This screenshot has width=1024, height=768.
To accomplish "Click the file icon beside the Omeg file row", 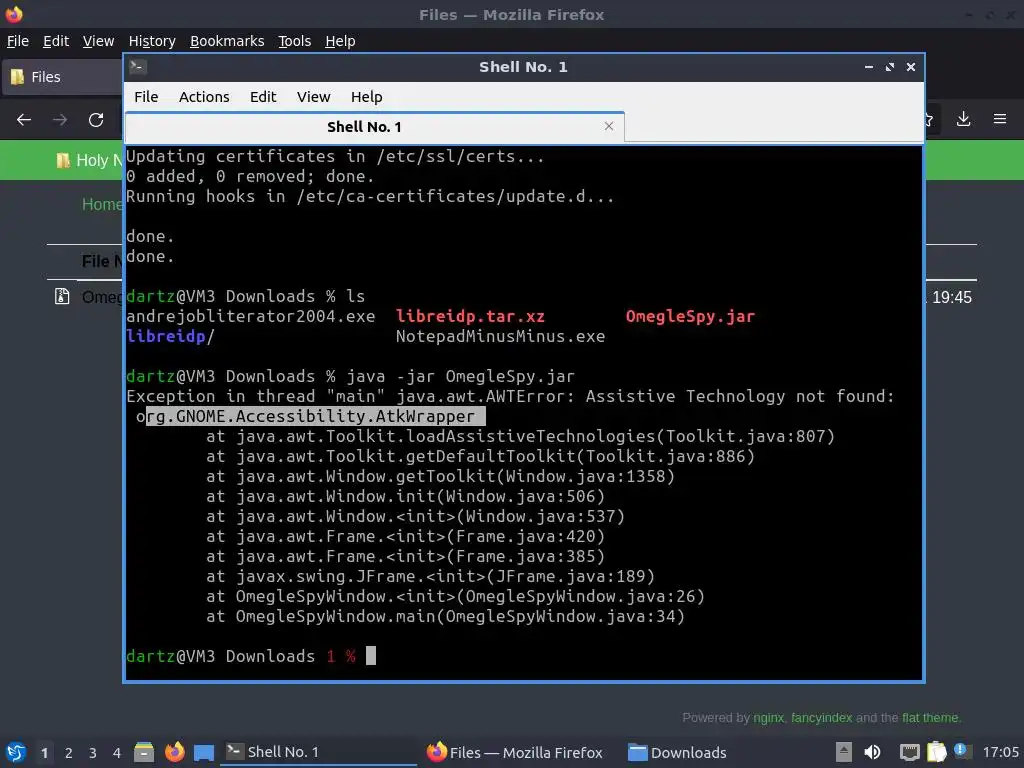I will (x=62, y=296).
